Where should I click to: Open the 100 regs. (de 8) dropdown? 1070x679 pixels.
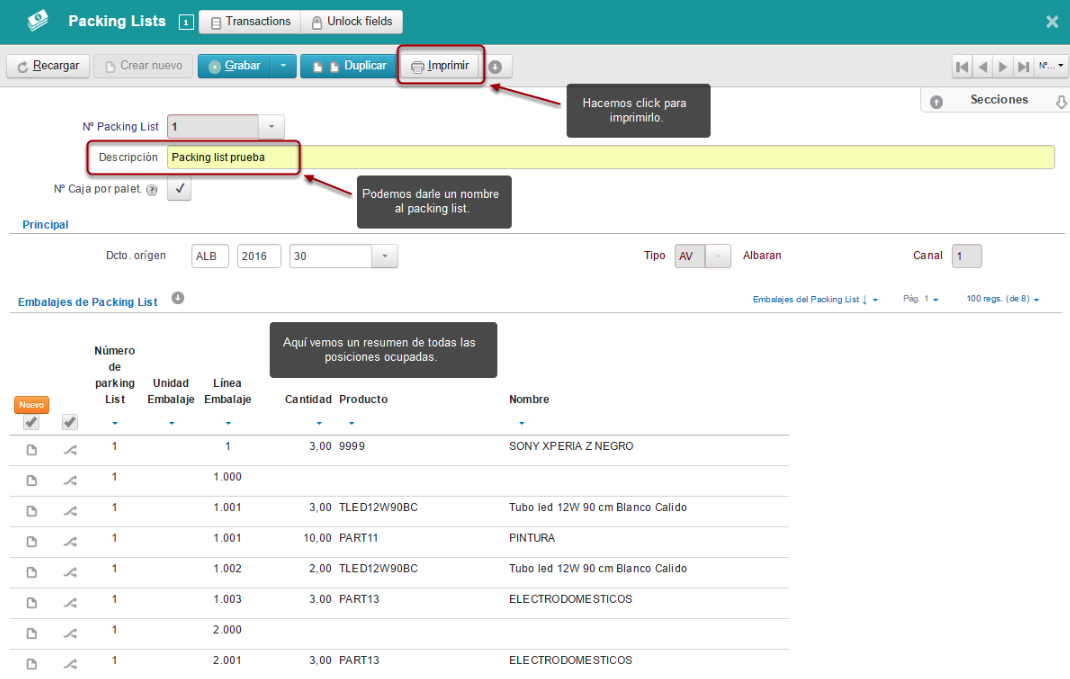[1003, 299]
